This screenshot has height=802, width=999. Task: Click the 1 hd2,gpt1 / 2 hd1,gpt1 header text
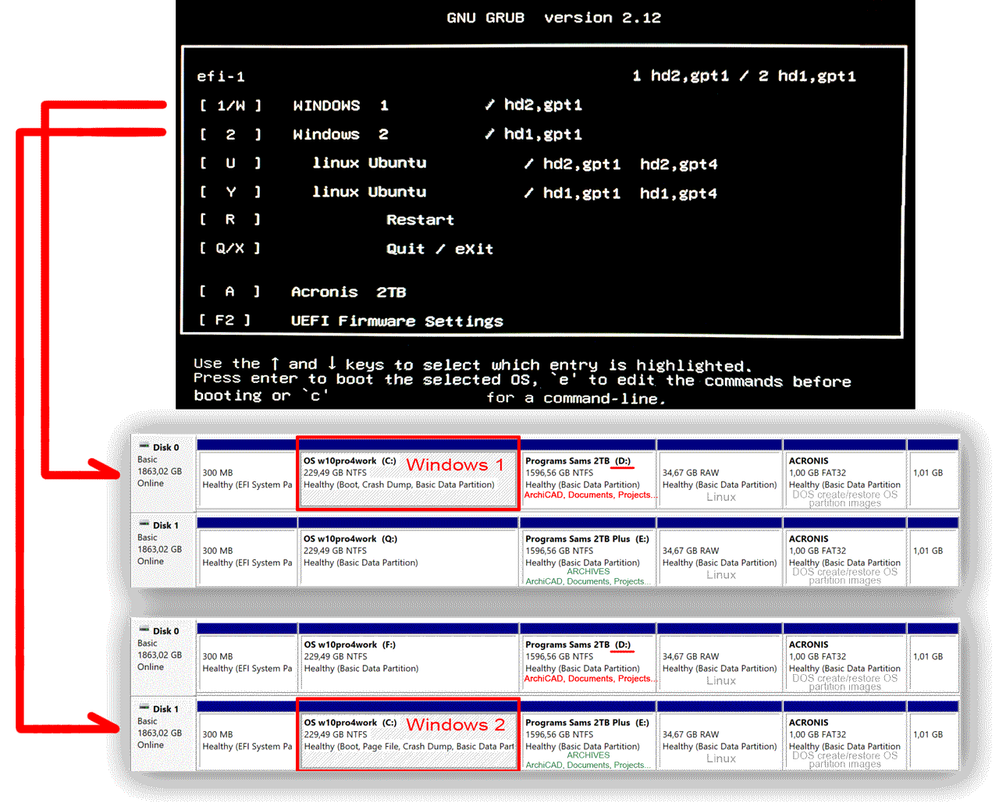point(744,76)
